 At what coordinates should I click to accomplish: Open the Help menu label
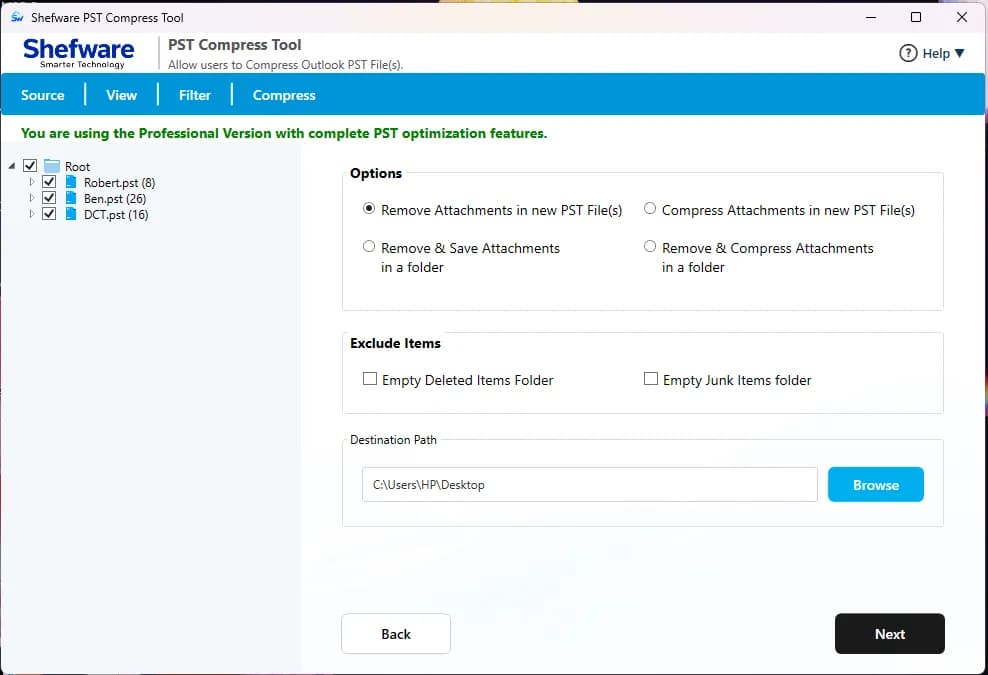coord(936,54)
